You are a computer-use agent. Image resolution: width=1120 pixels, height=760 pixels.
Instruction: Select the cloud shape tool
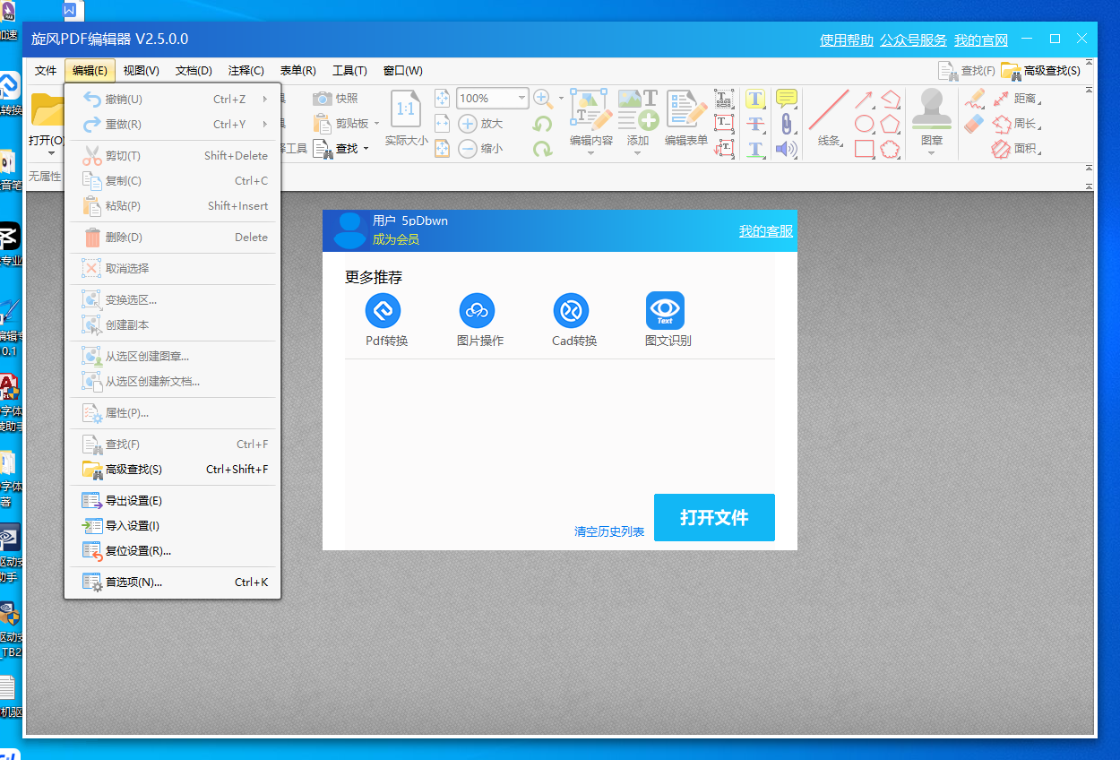tap(890, 149)
